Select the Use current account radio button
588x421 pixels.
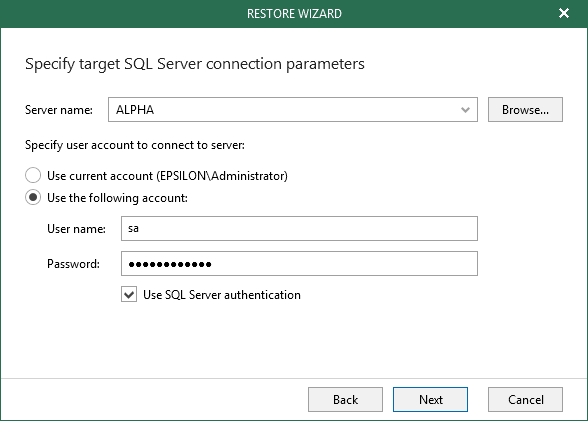(33, 175)
